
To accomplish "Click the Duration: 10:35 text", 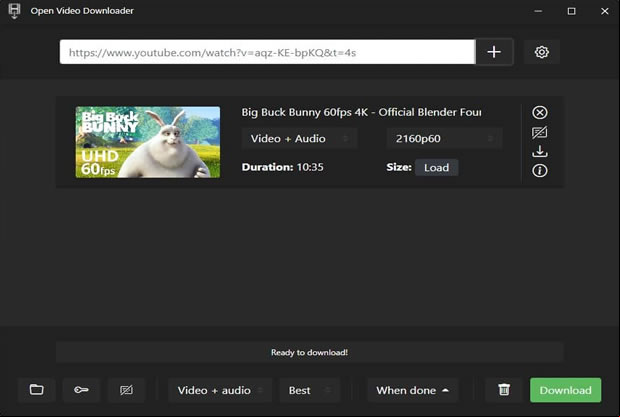I will point(282,167).
